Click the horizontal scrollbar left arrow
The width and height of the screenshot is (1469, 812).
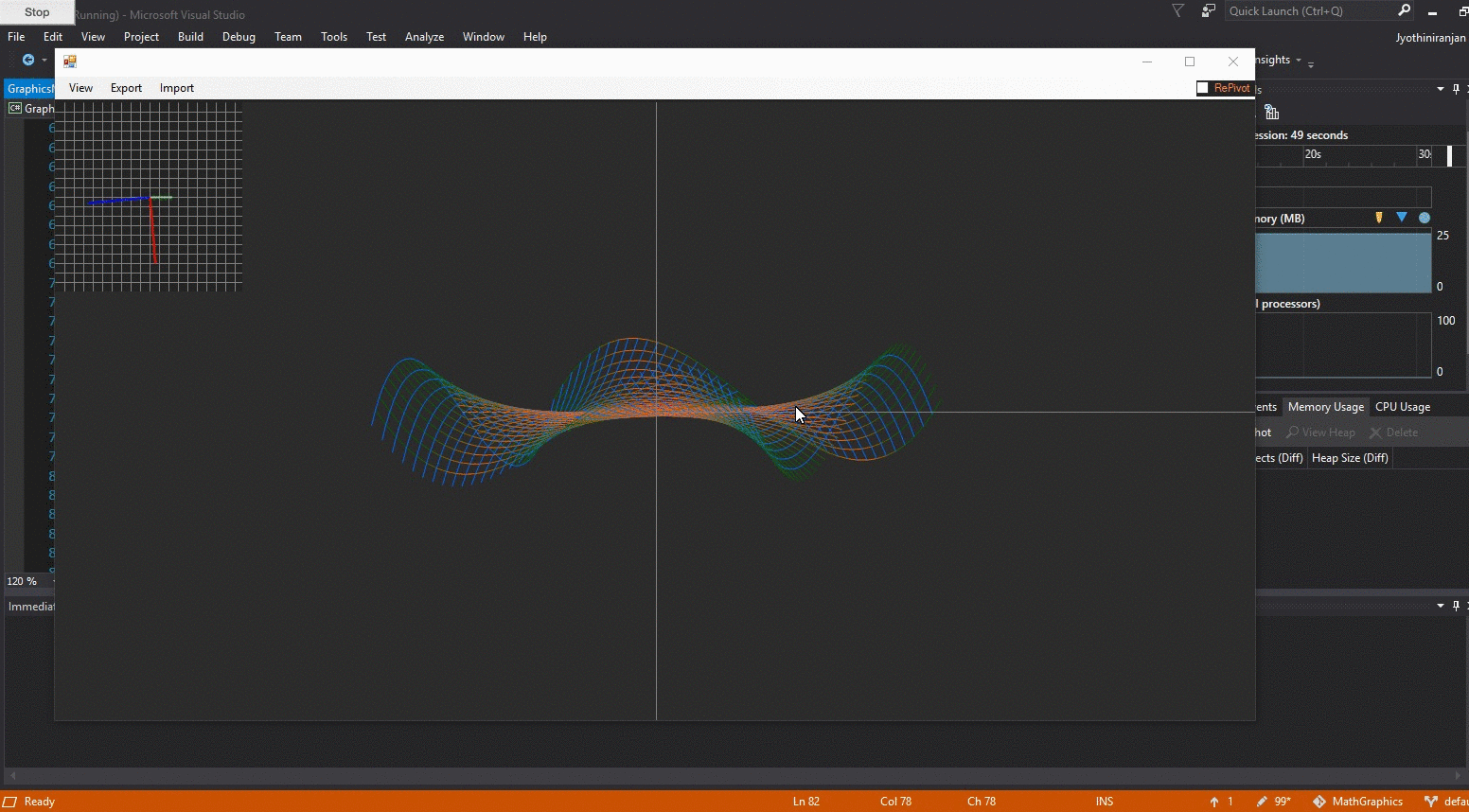tap(11, 775)
